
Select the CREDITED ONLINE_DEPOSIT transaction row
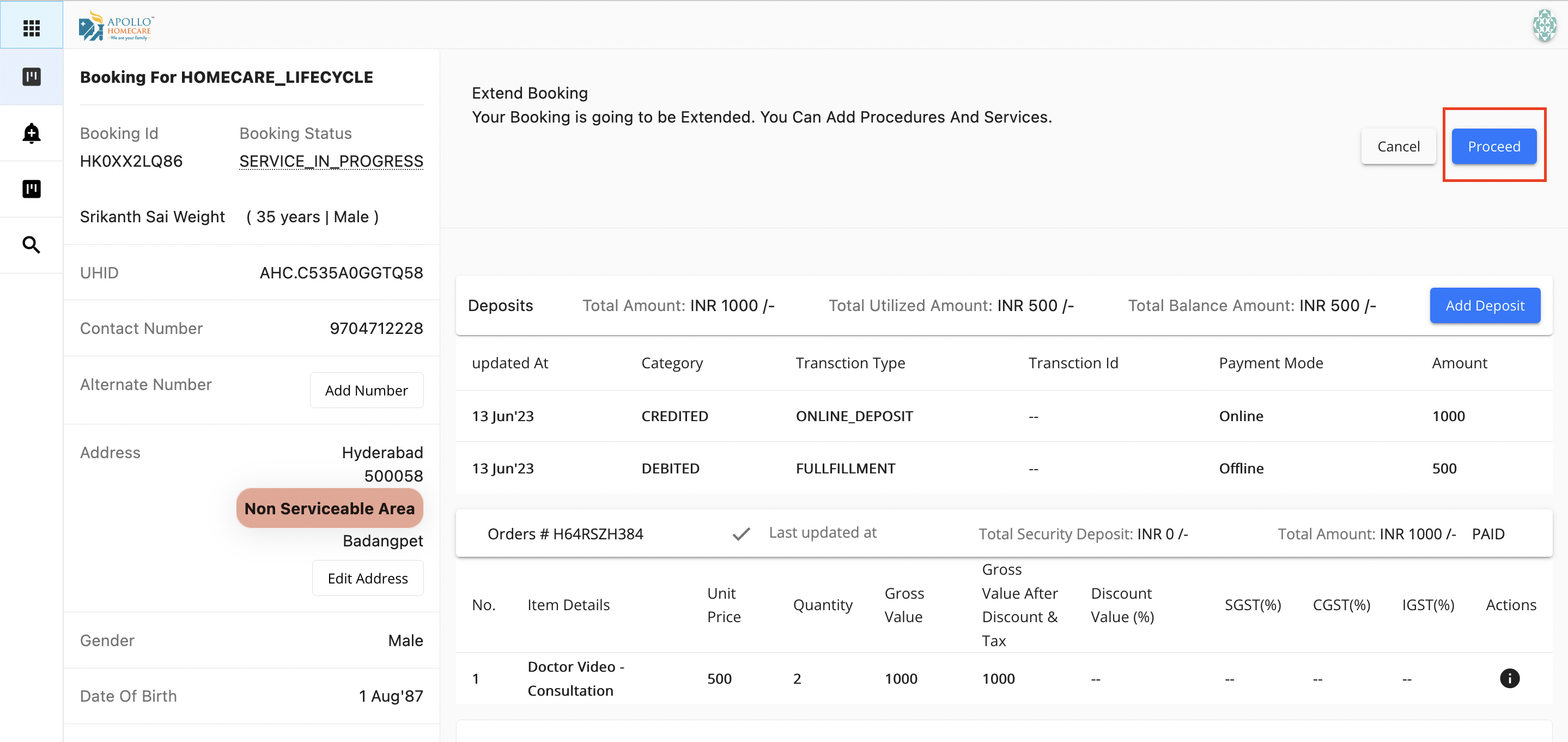point(854,416)
